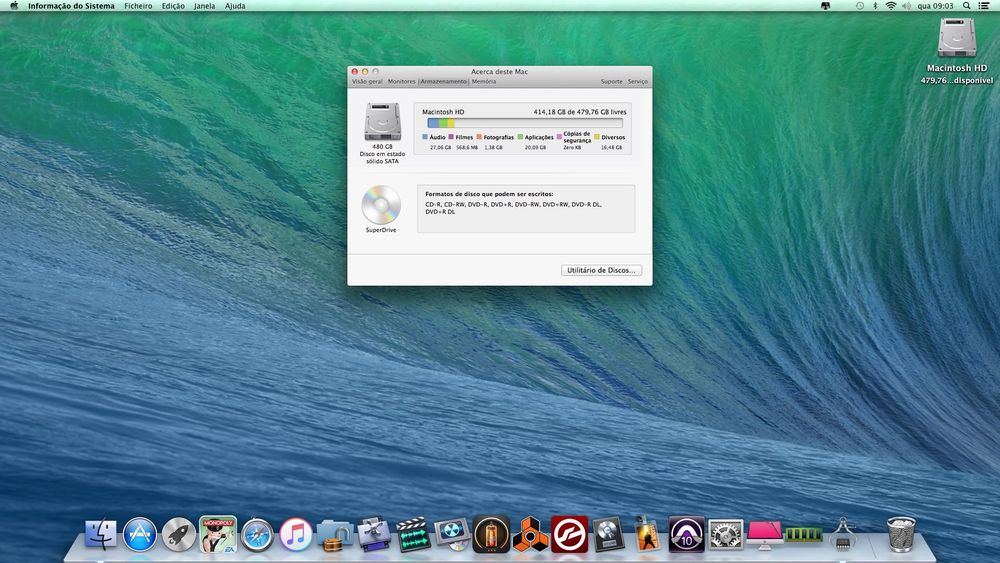
Task: Launch iTunes music note icon
Action: pyautogui.click(x=296, y=534)
